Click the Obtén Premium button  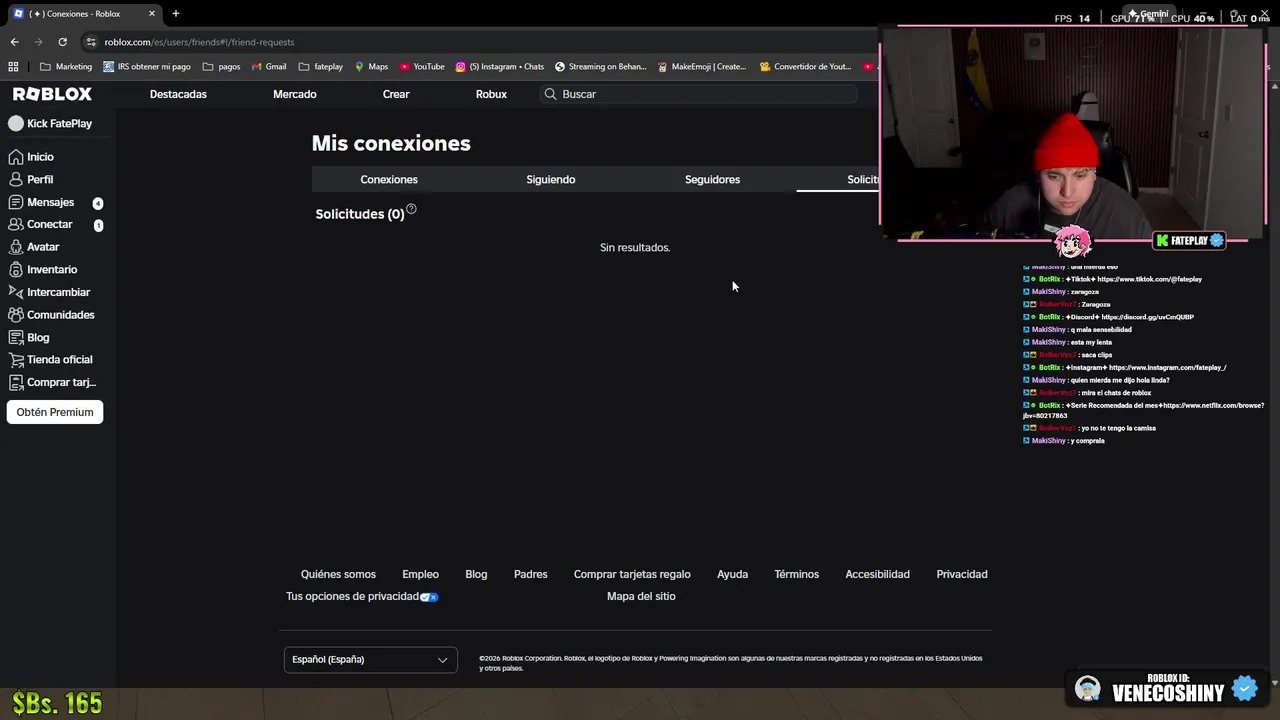pos(55,412)
